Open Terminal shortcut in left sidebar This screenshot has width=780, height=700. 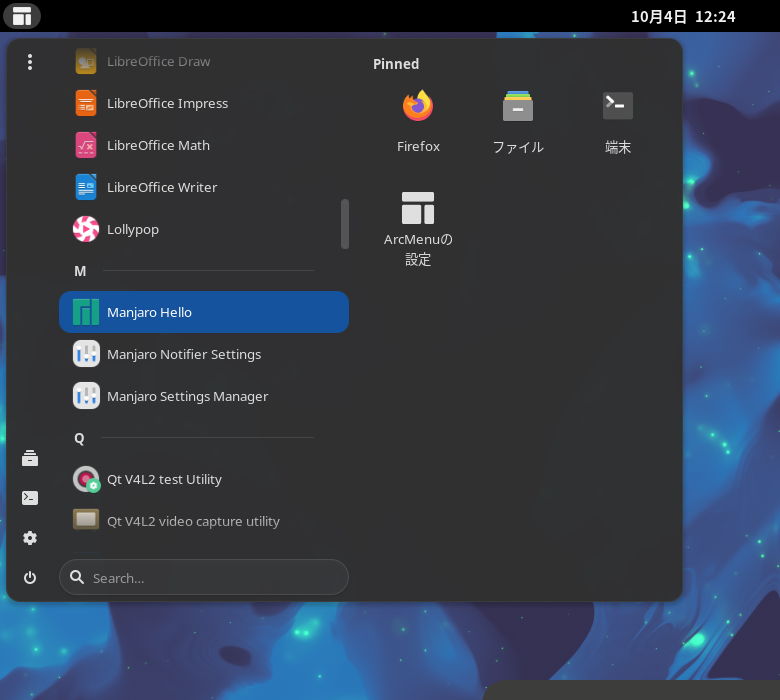(x=30, y=498)
